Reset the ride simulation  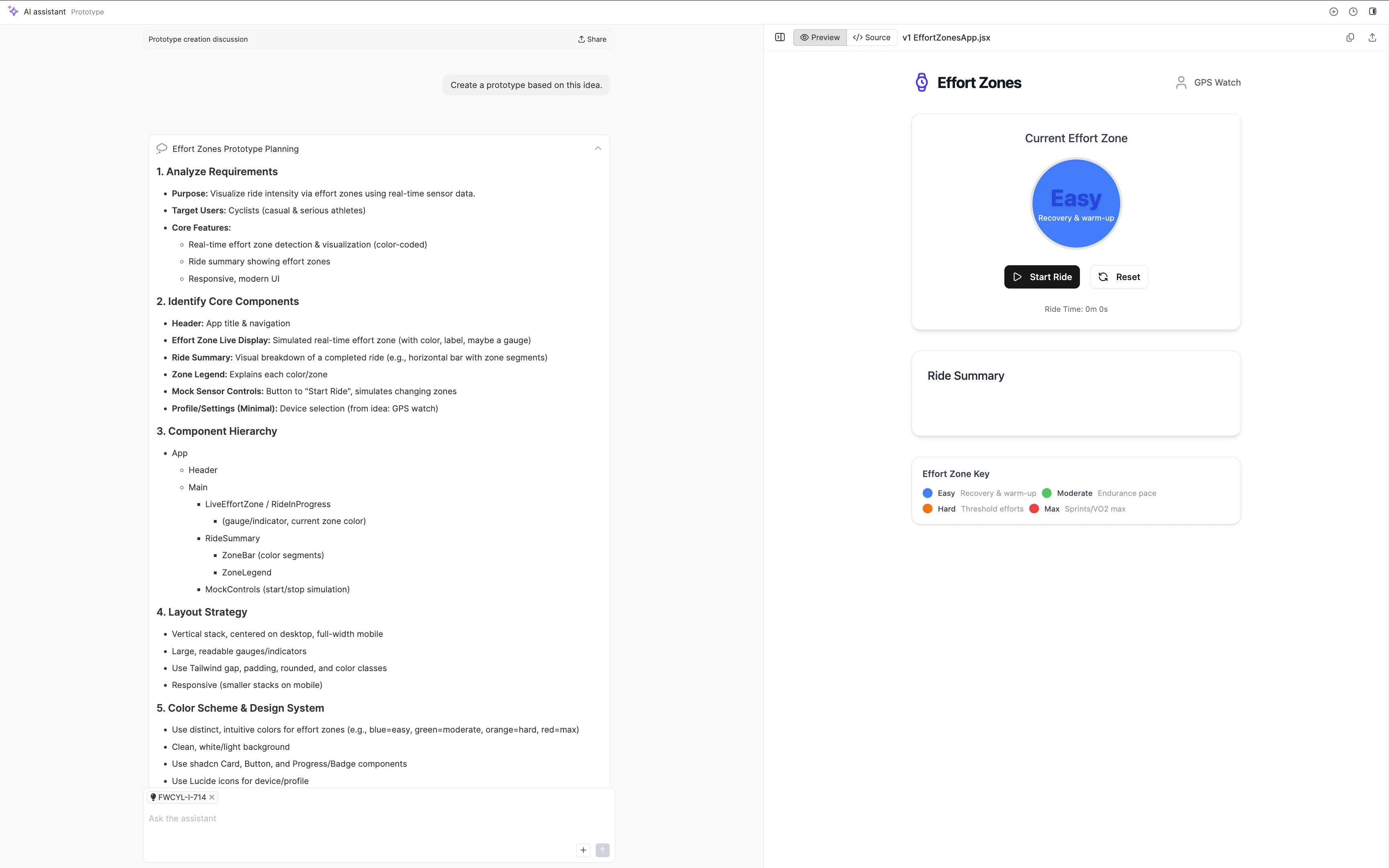tap(1118, 277)
